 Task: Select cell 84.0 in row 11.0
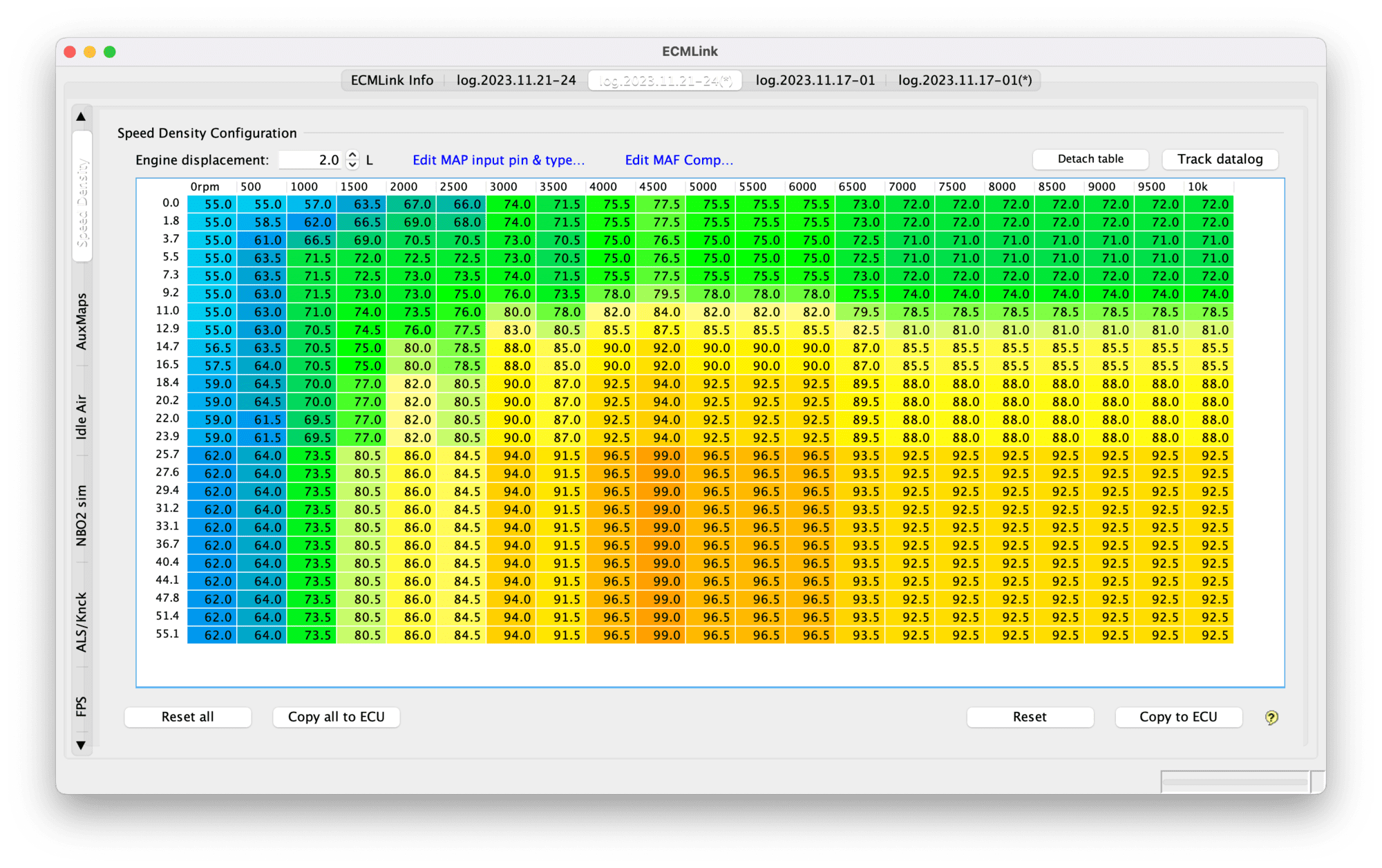click(x=661, y=312)
